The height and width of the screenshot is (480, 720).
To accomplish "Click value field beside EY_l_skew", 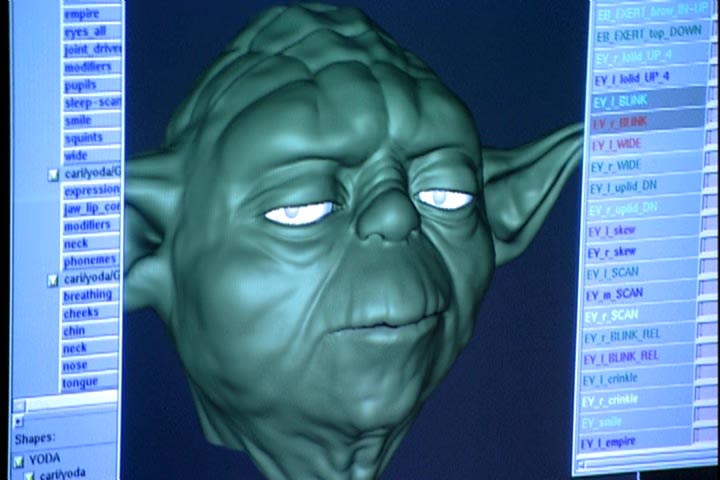I will click(x=710, y=224).
